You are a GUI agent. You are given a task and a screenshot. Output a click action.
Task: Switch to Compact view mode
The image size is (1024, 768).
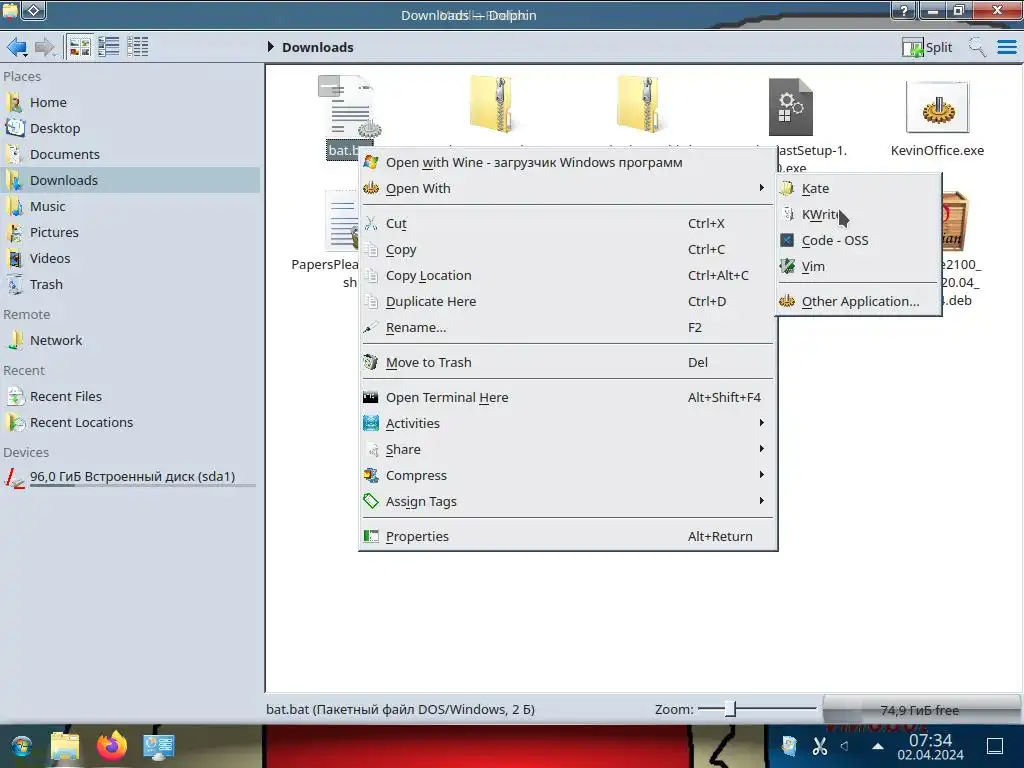point(108,47)
